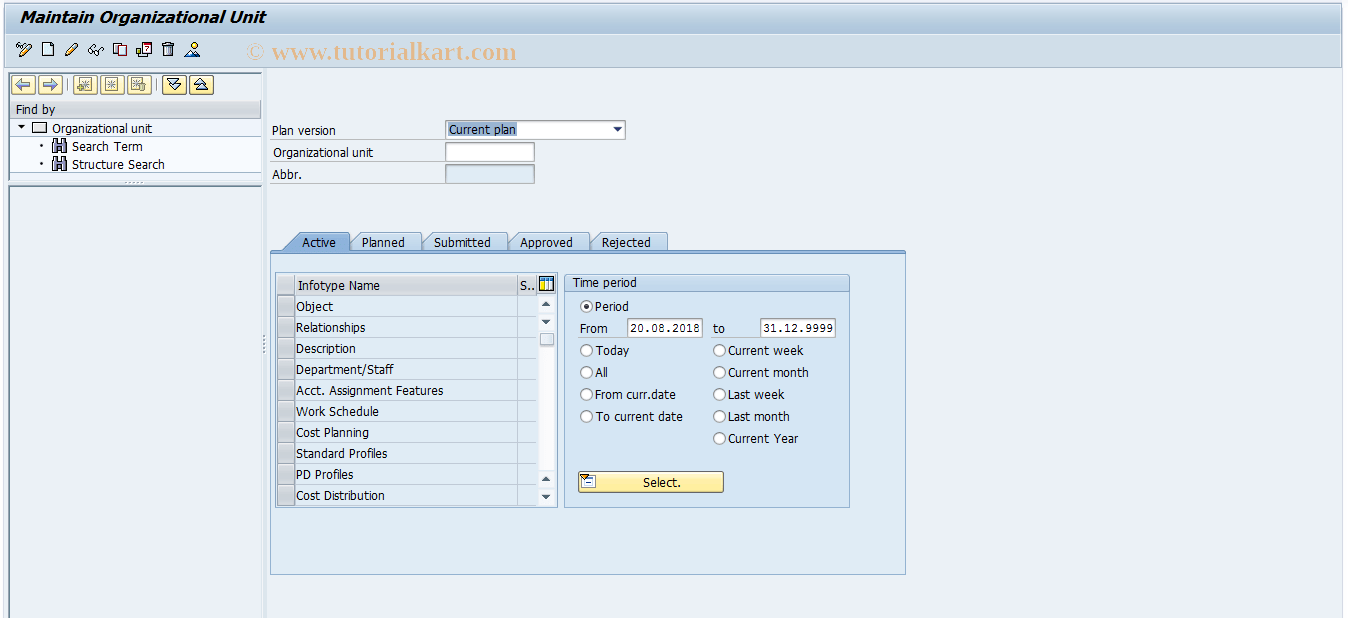1348x618 pixels.
Task: Select the Delimit calendar icon
Action: tap(143, 51)
